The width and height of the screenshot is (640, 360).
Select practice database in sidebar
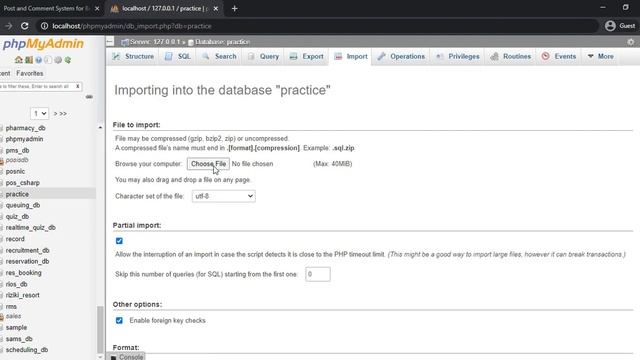[17, 194]
